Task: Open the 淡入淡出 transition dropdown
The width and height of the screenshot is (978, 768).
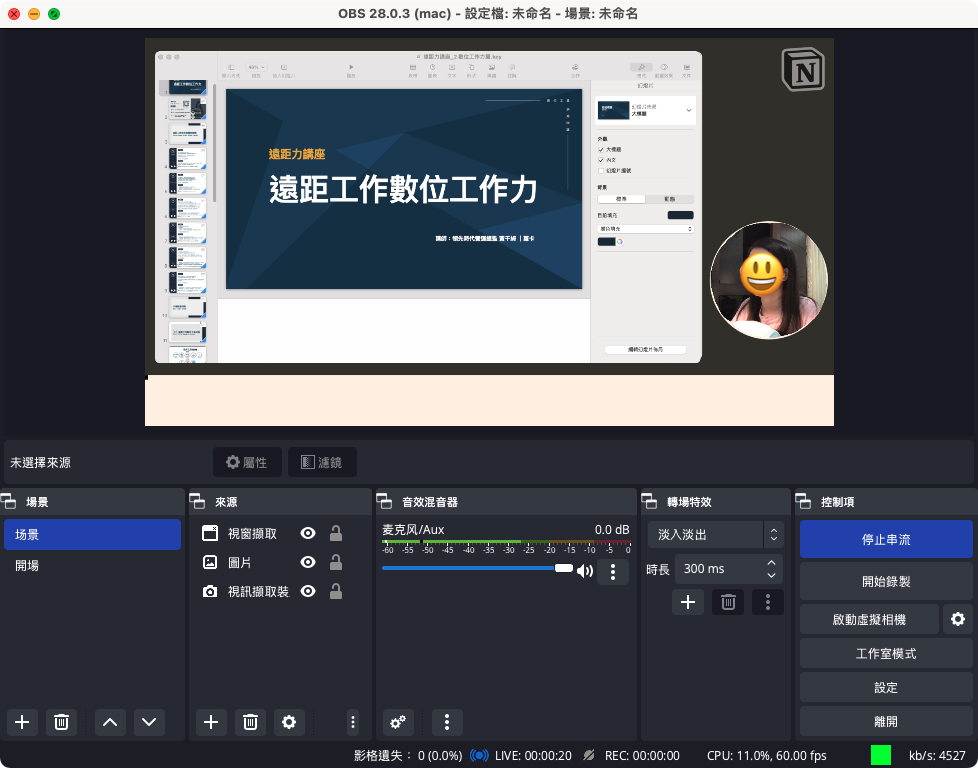Action: [715, 535]
